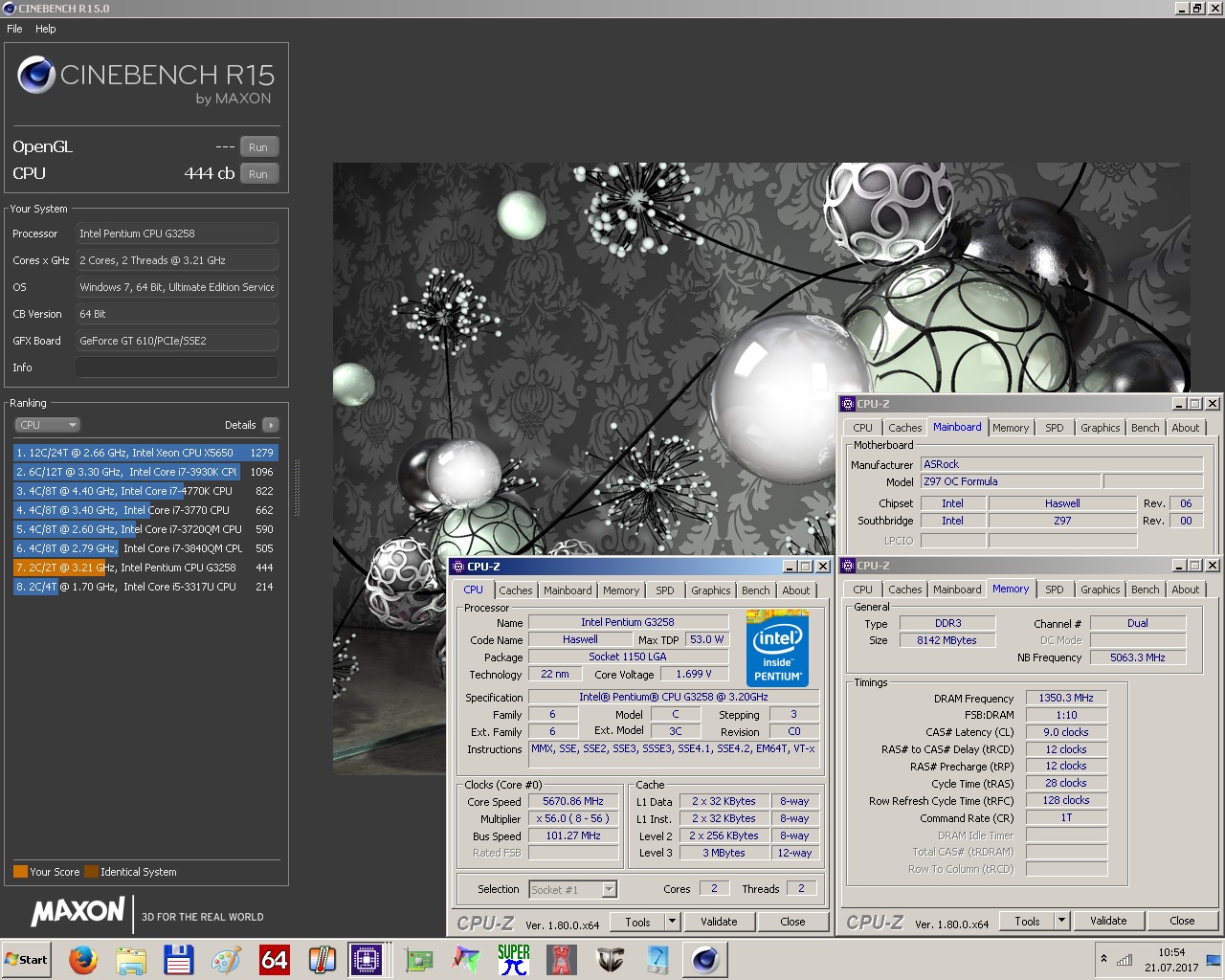Screen dimensions: 1225x980
Task: Click Close button in CPU-Z Memory window
Action: [1182, 921]
